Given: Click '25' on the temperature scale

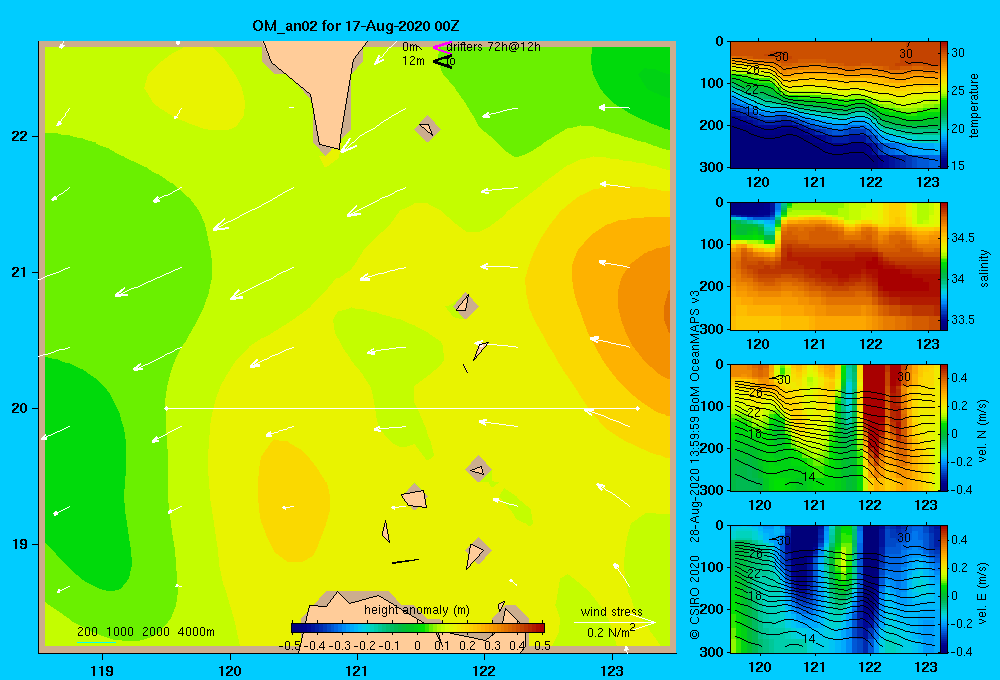Looking at the screenshot, I should pos(958,91).
